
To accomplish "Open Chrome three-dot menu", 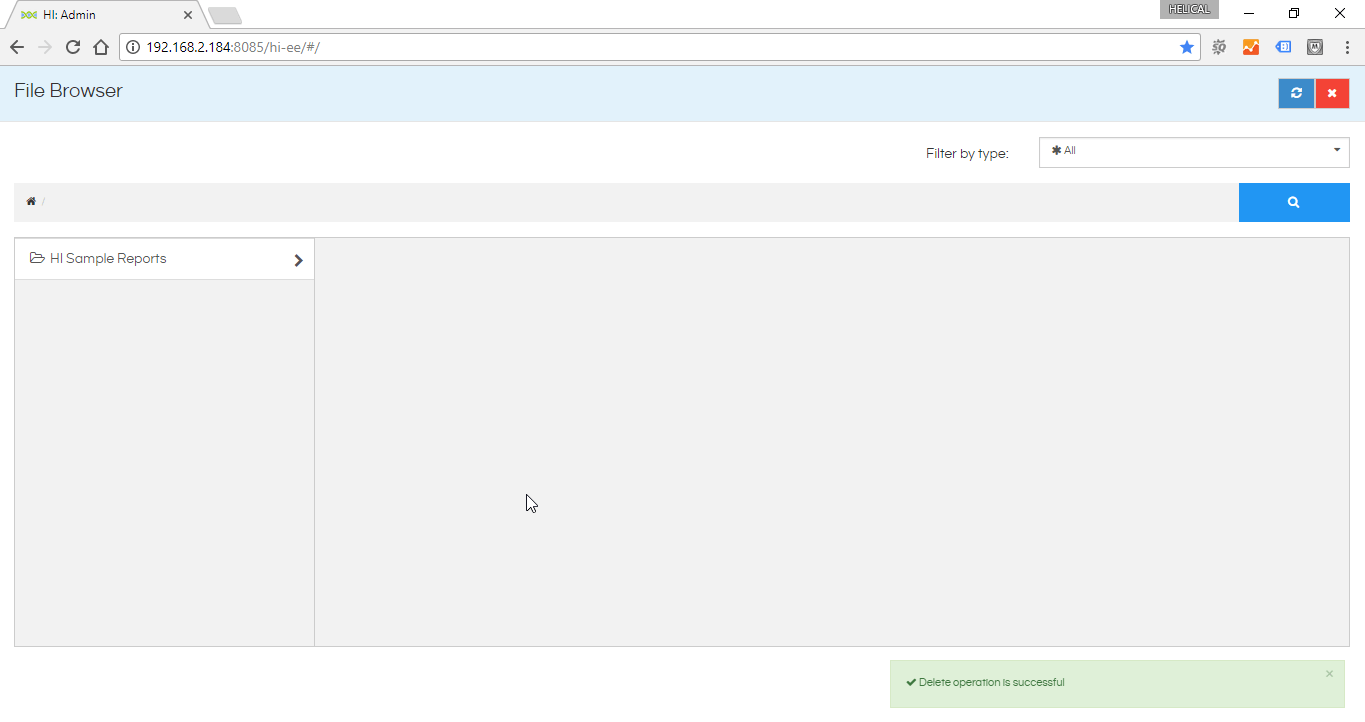I will 1347,47.
